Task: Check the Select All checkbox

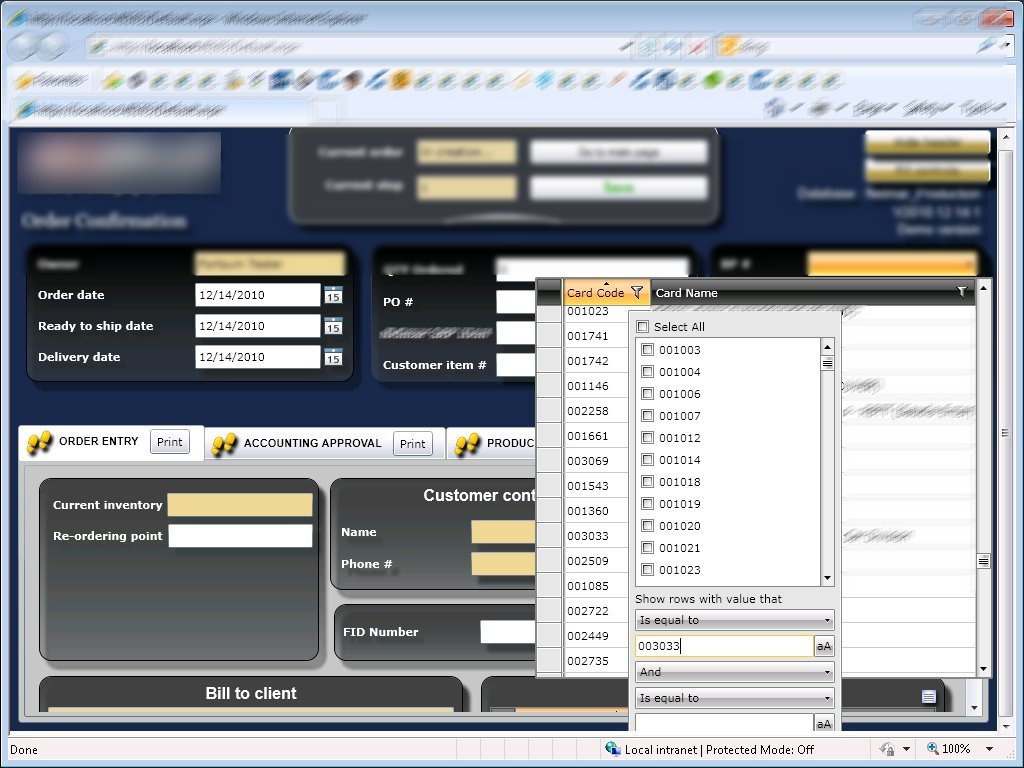Action: point(643,327)
